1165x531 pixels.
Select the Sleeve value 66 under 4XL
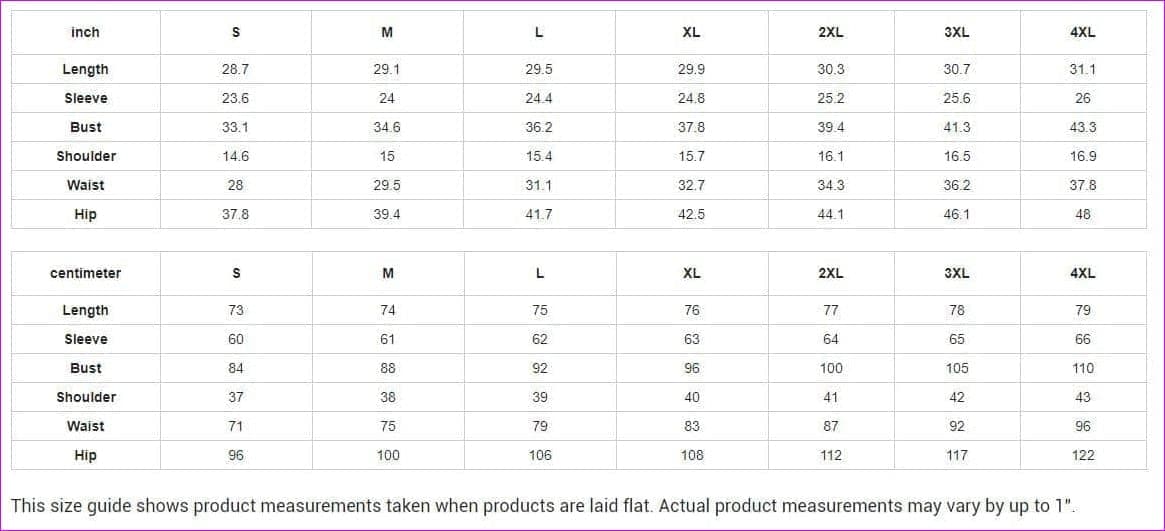1083,339
